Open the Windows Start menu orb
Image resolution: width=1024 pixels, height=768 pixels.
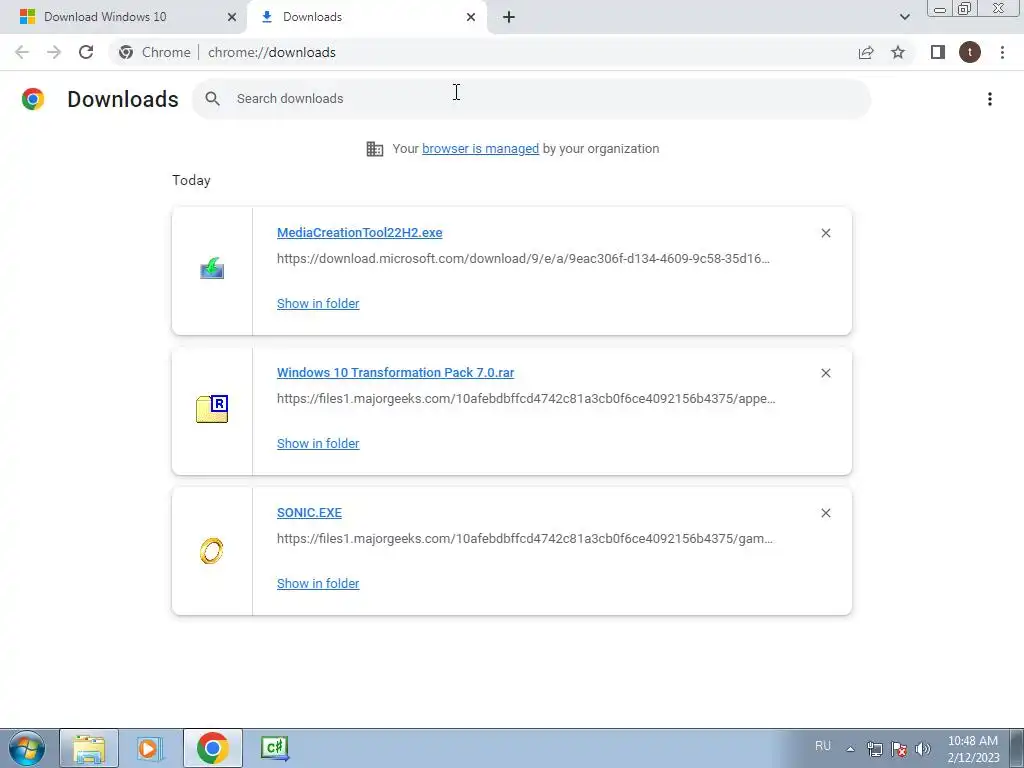click(x=27, y=748)
